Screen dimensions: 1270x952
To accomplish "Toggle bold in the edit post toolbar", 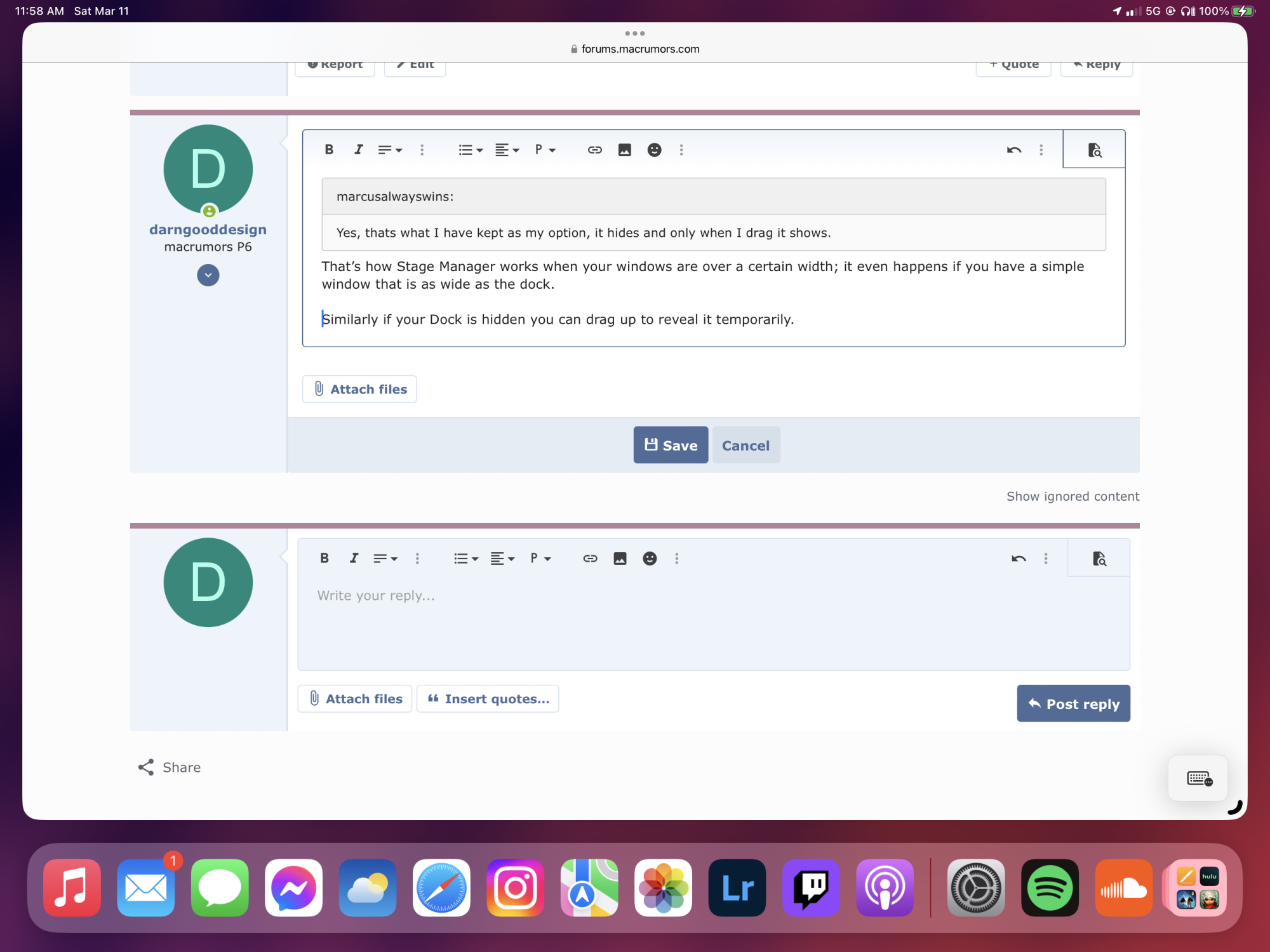I will [x=329, y=150].
